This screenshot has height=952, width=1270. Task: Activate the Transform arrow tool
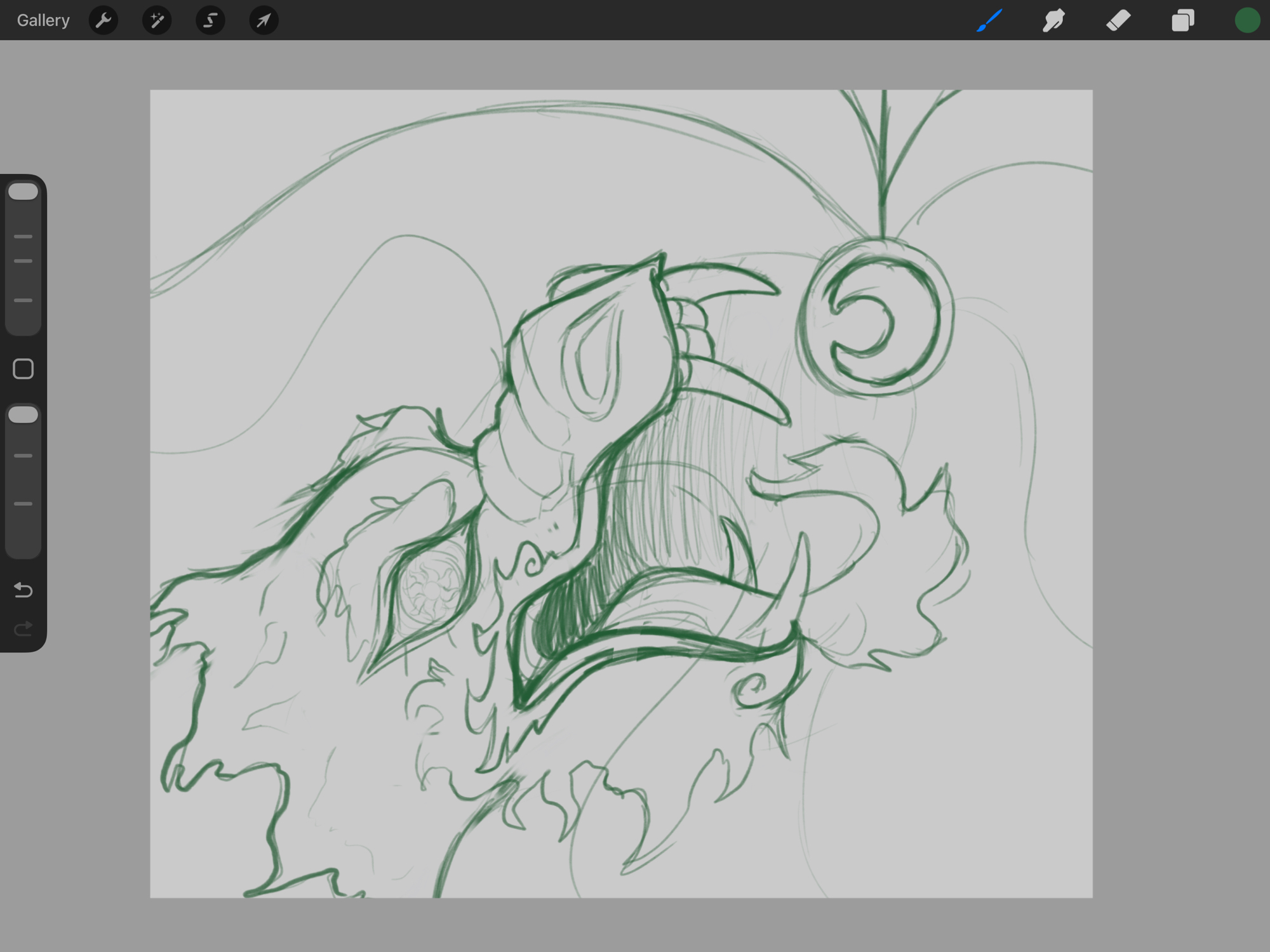tap(264, 20)
